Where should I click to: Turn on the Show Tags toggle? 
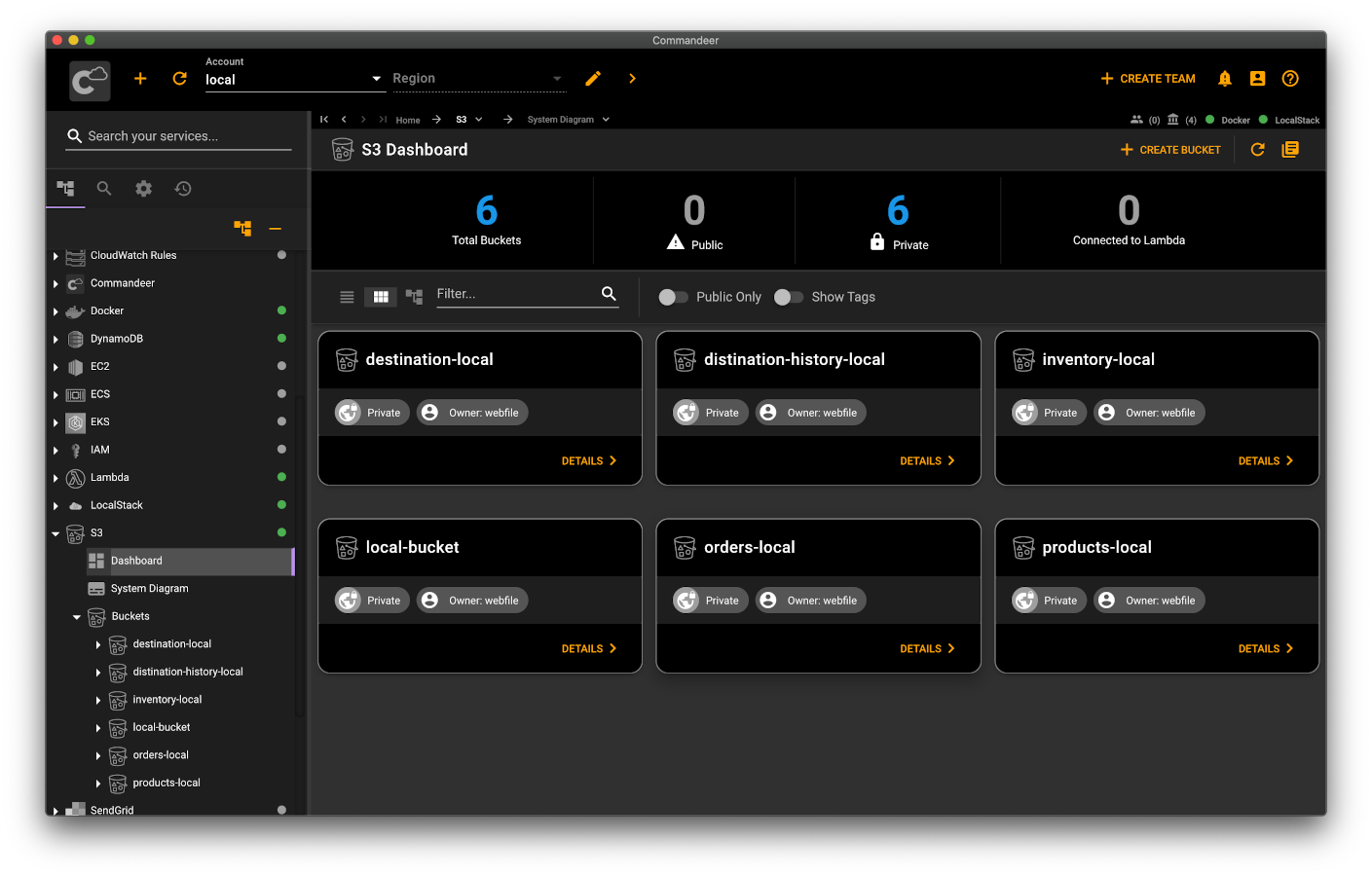pyautogui.click(x=788, y=297)
